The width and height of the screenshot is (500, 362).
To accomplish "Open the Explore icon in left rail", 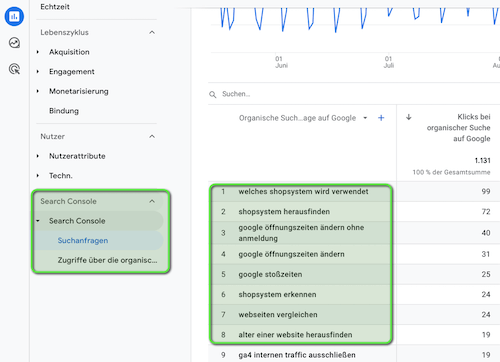I will (x=14, y=43).
